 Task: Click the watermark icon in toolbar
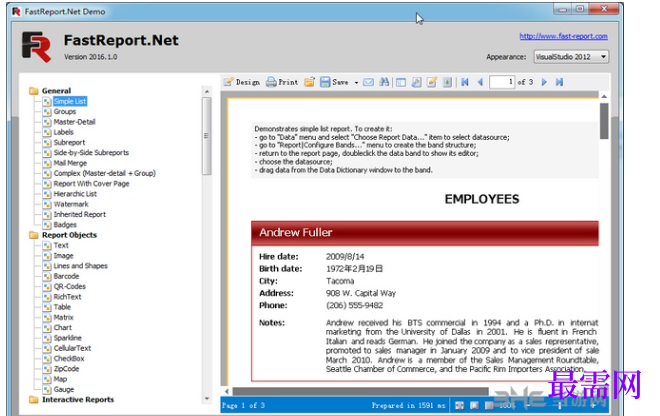pyautogui.click(x=447, y=82)
